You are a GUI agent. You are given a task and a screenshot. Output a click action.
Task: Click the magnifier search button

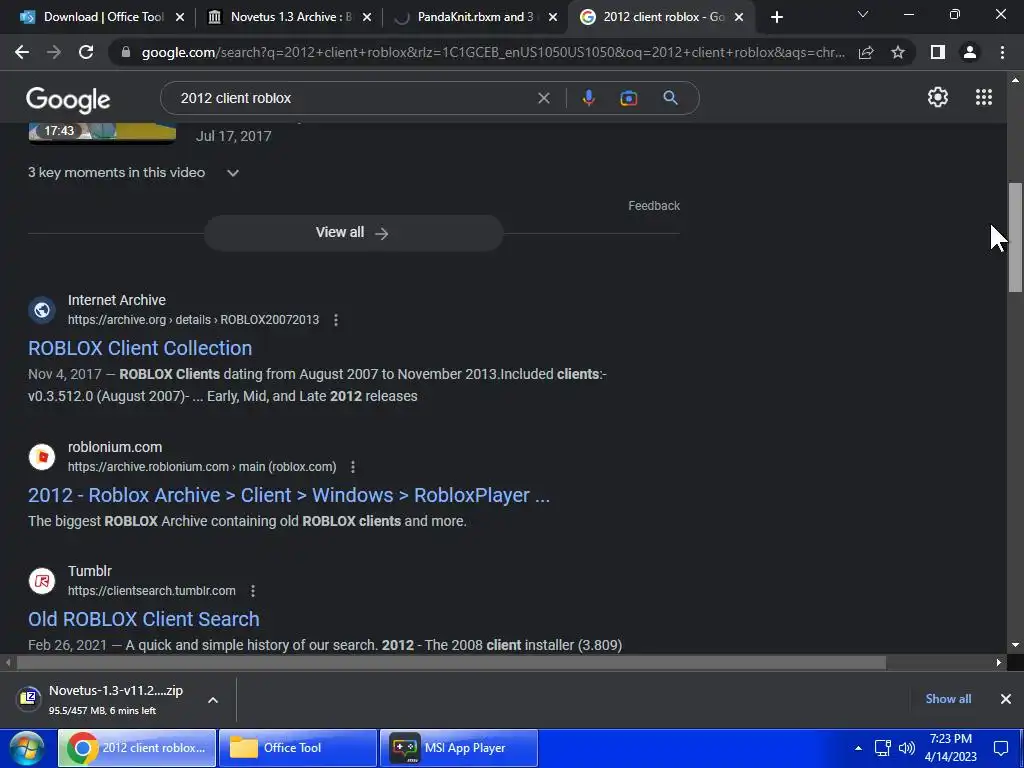[x=670, y=98]
